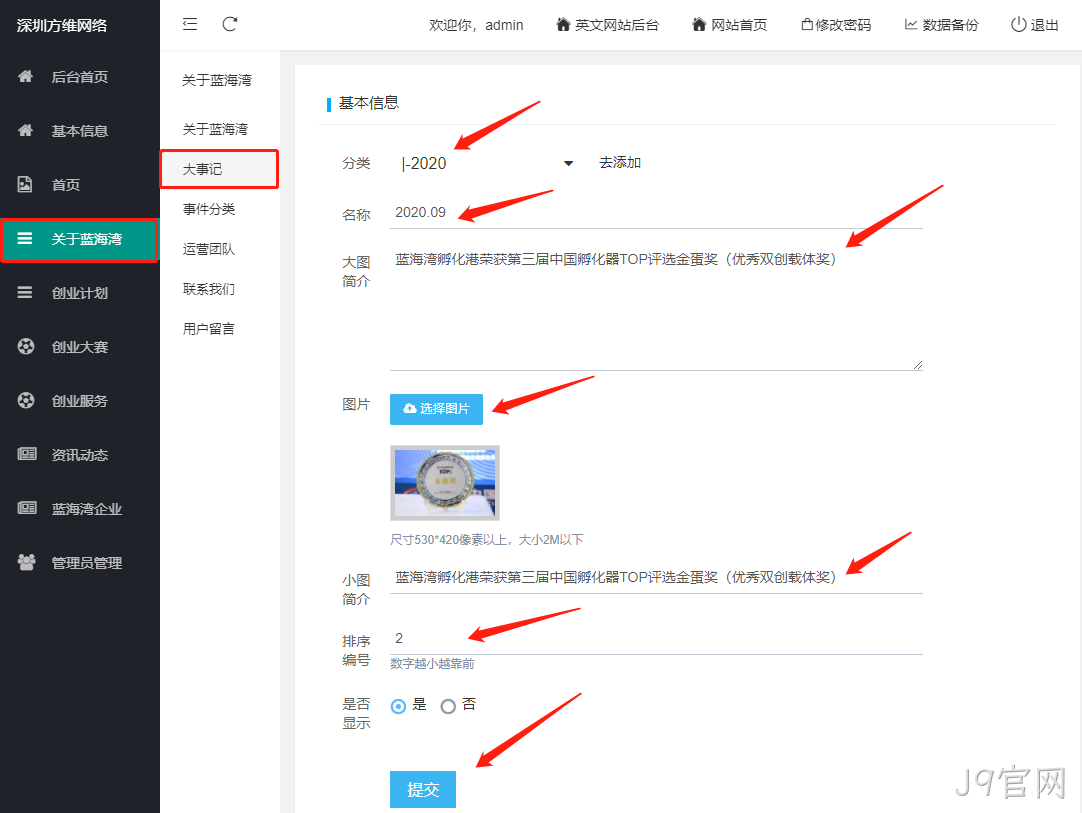Open 创业计划 in left sidebar
This screenshot has height=813, width=1082.
pyautogui.click(x=79, y=293)
